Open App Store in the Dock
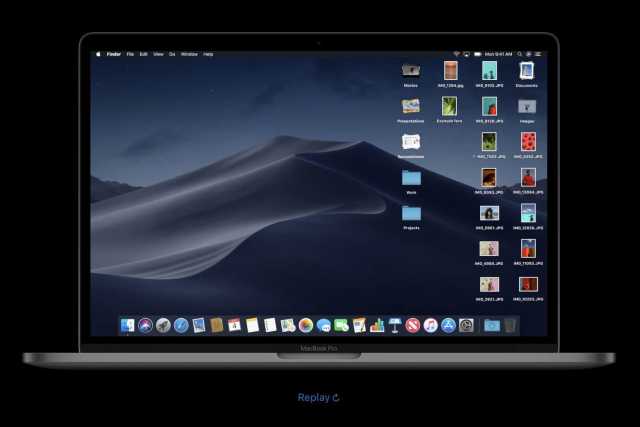This screenshot has width=640, height=427. (448, 325)
